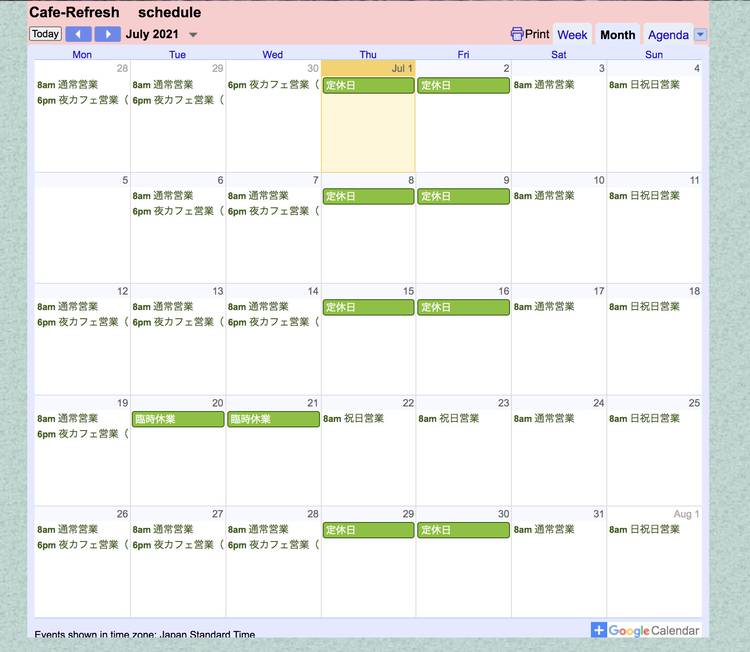Open the July 2021 date picker dropdown
Screen dimensions: 750x652
tap(193, 35)
